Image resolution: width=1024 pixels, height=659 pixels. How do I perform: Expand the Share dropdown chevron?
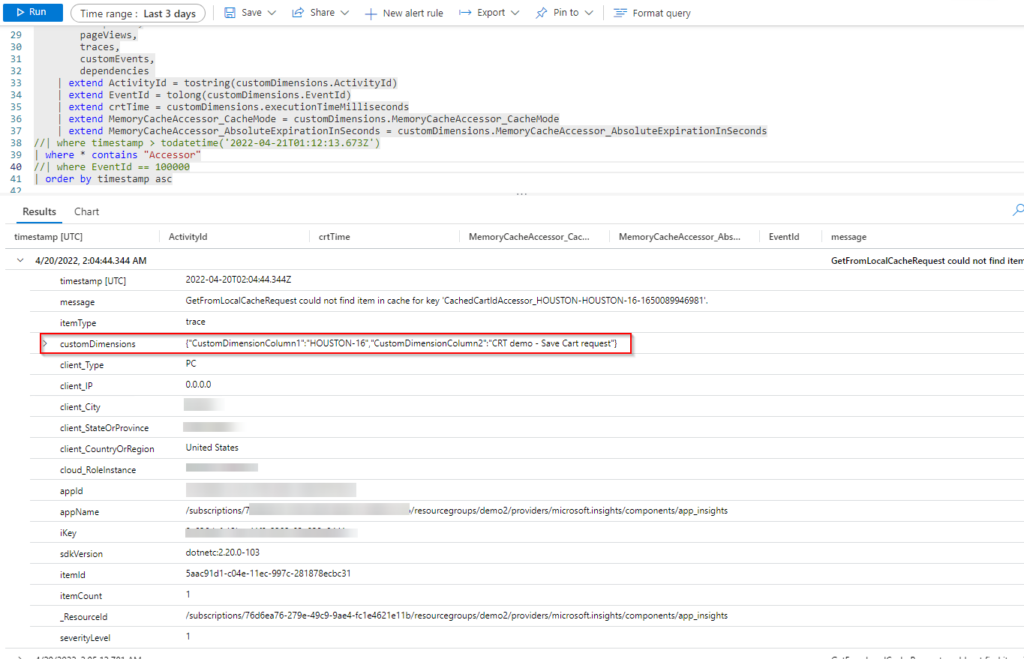point(345,13)
